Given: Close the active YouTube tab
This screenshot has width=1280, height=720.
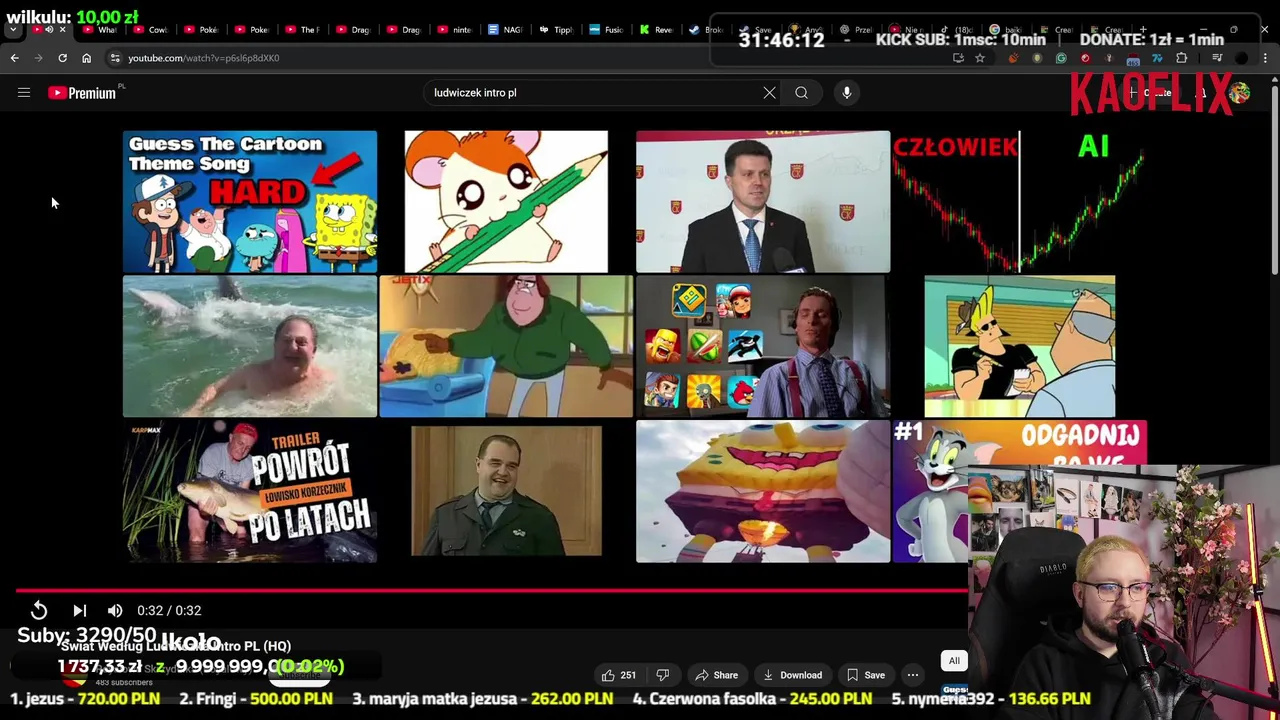Looking at the screenshot, I should coord(62,30).
